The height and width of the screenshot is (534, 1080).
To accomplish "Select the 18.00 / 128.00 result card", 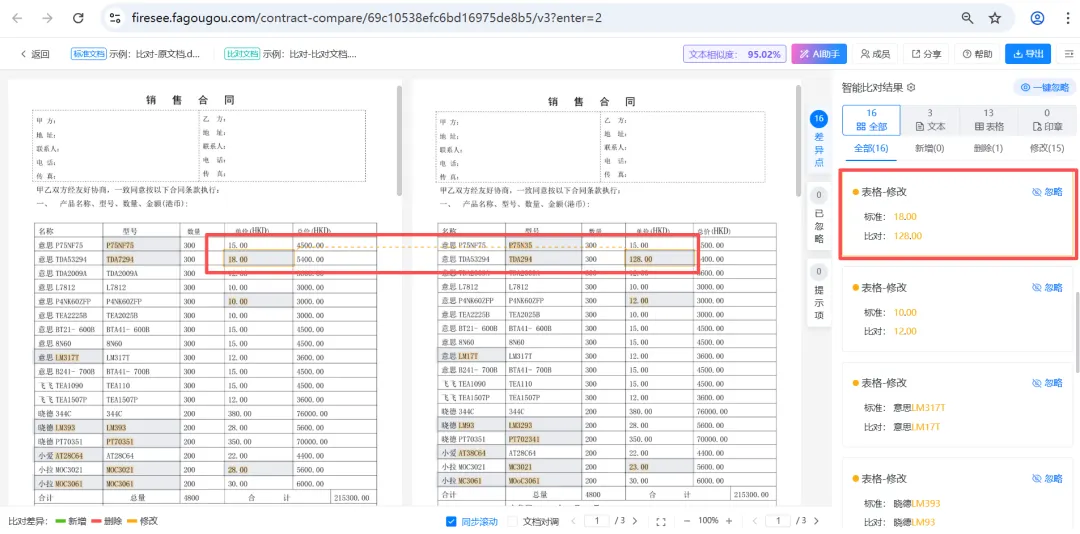I will click(x=957, y=214).
